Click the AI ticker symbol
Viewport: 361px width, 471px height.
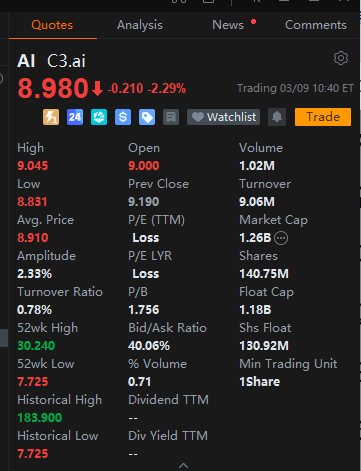point(26,61)
